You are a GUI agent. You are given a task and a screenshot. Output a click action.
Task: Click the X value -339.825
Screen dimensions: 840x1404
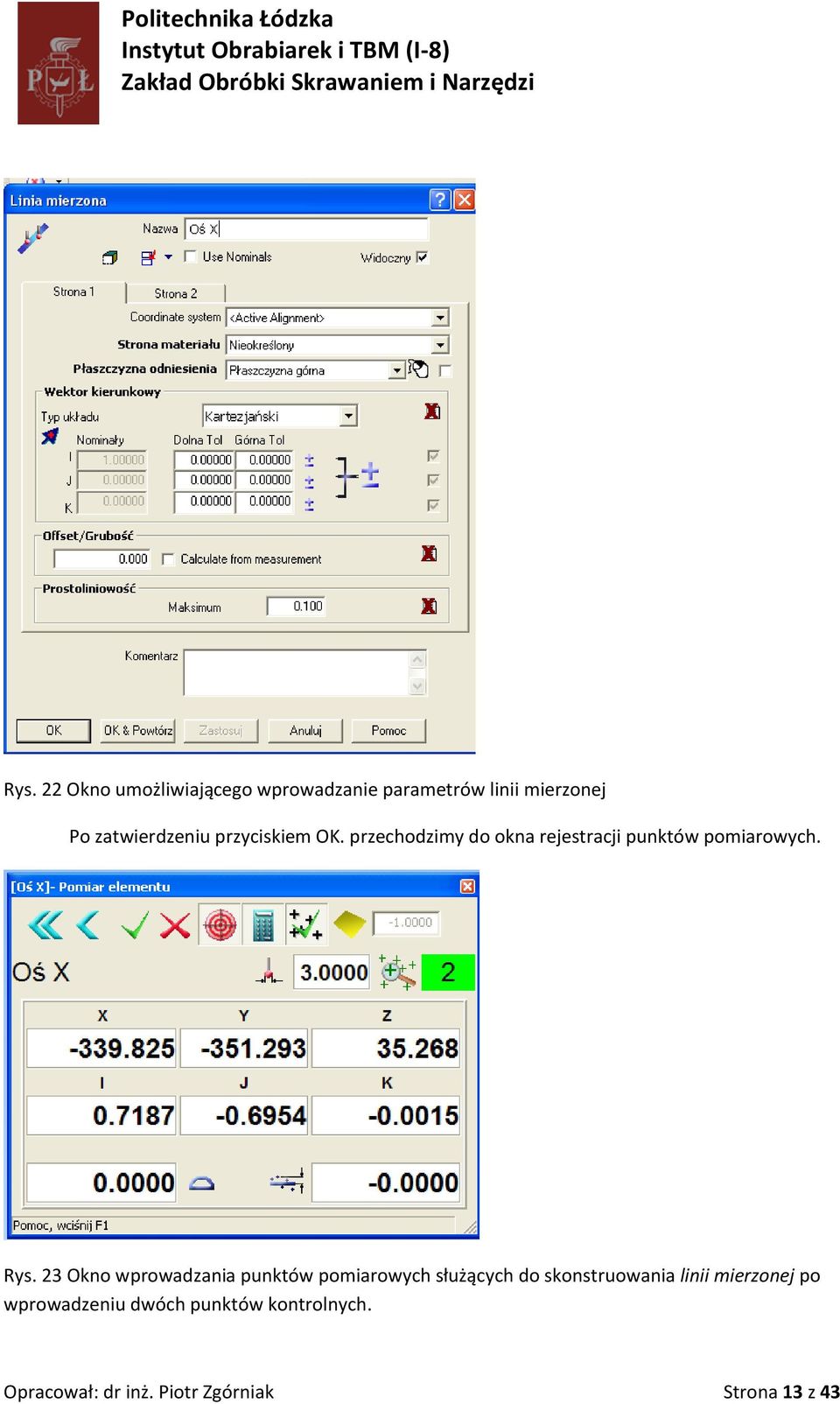coord(101,1048)
